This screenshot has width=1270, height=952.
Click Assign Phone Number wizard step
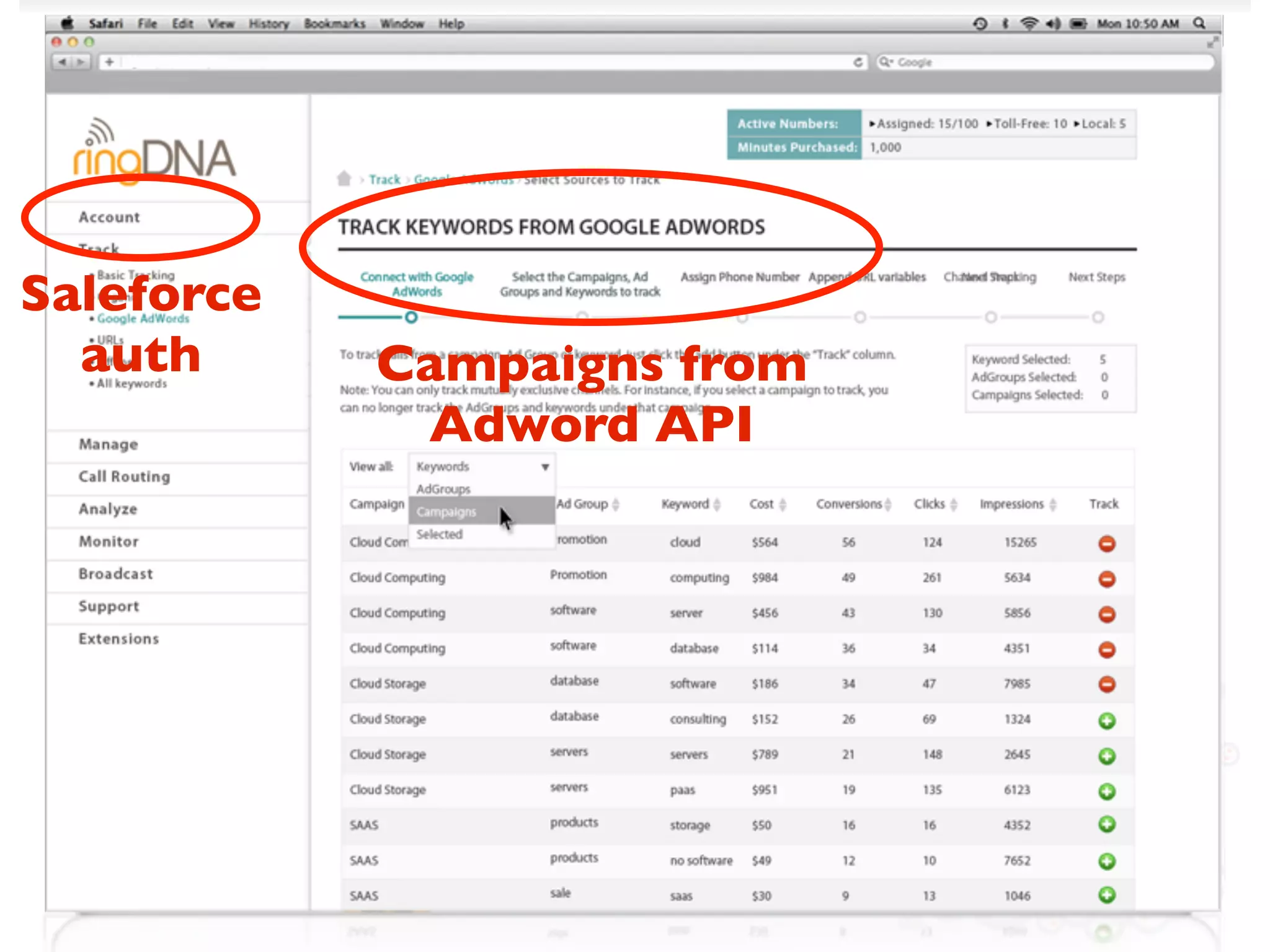pos(740,277)
